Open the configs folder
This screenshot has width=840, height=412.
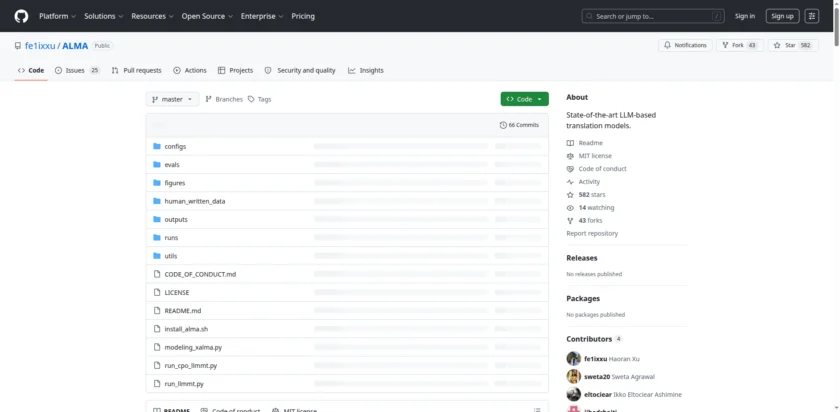(175, 146)
